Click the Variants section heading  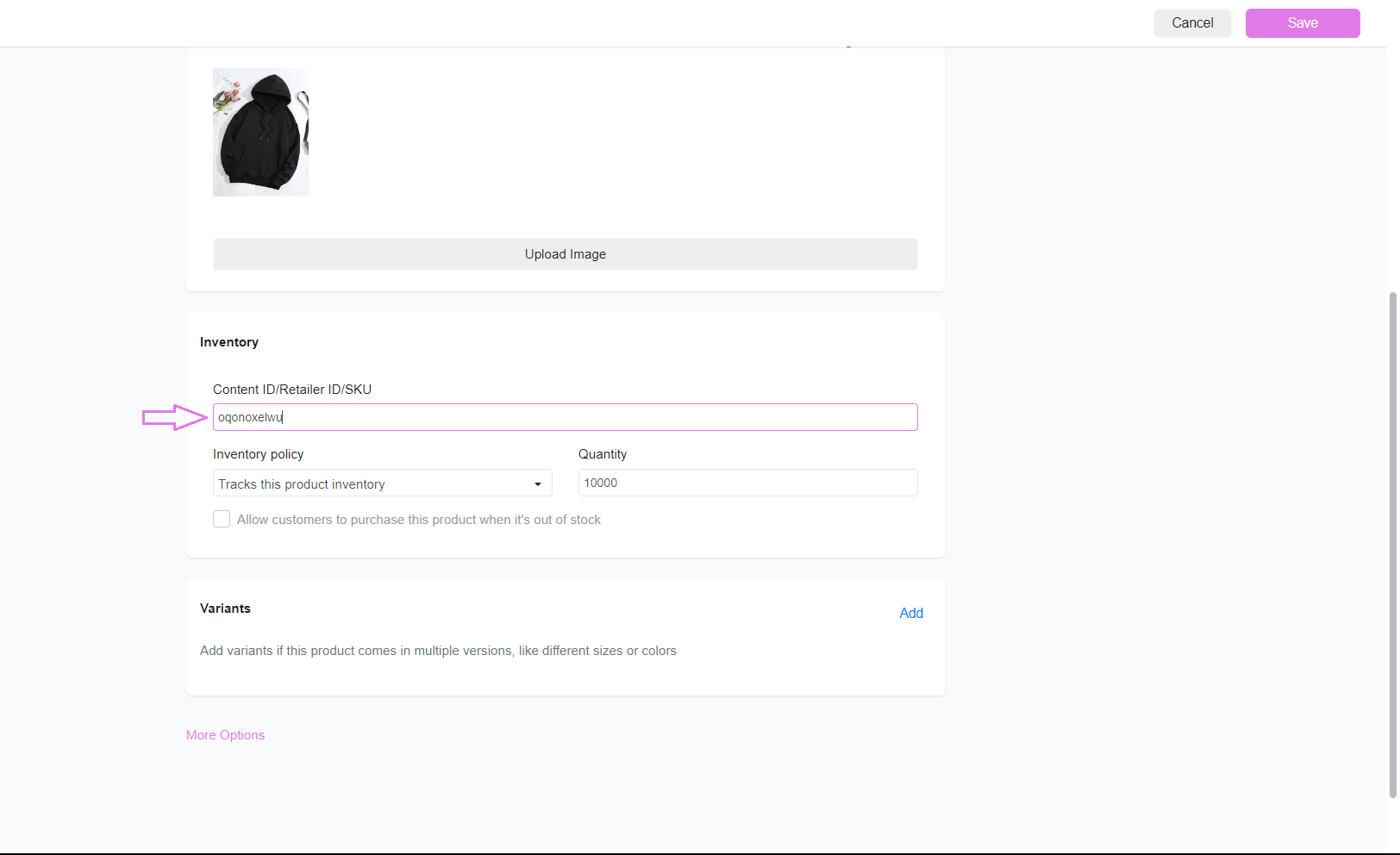(x=225, y=608)
